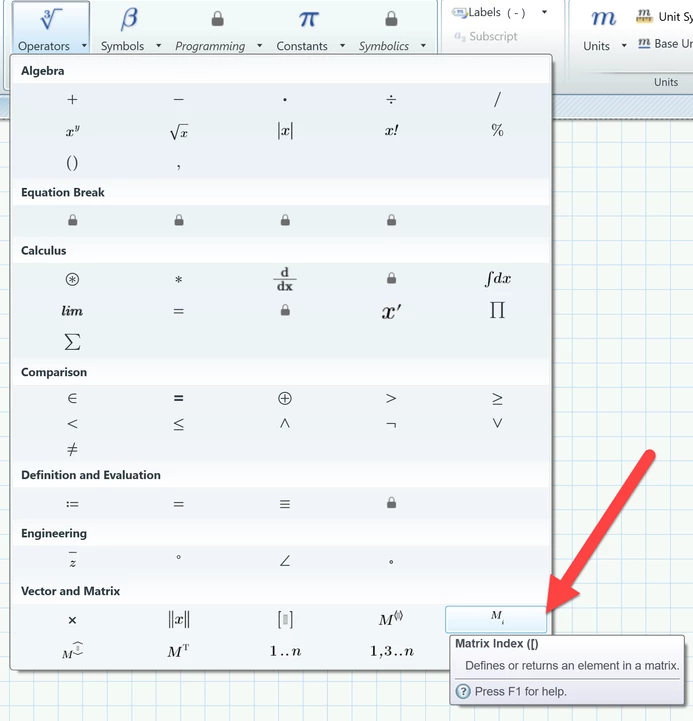Insert the subtraction minus operator

click(x=178, y=99)
